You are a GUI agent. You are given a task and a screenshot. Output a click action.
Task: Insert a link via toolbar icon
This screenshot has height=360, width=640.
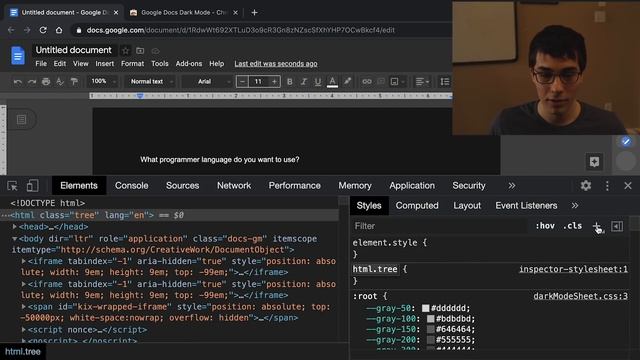coord(367,82)
